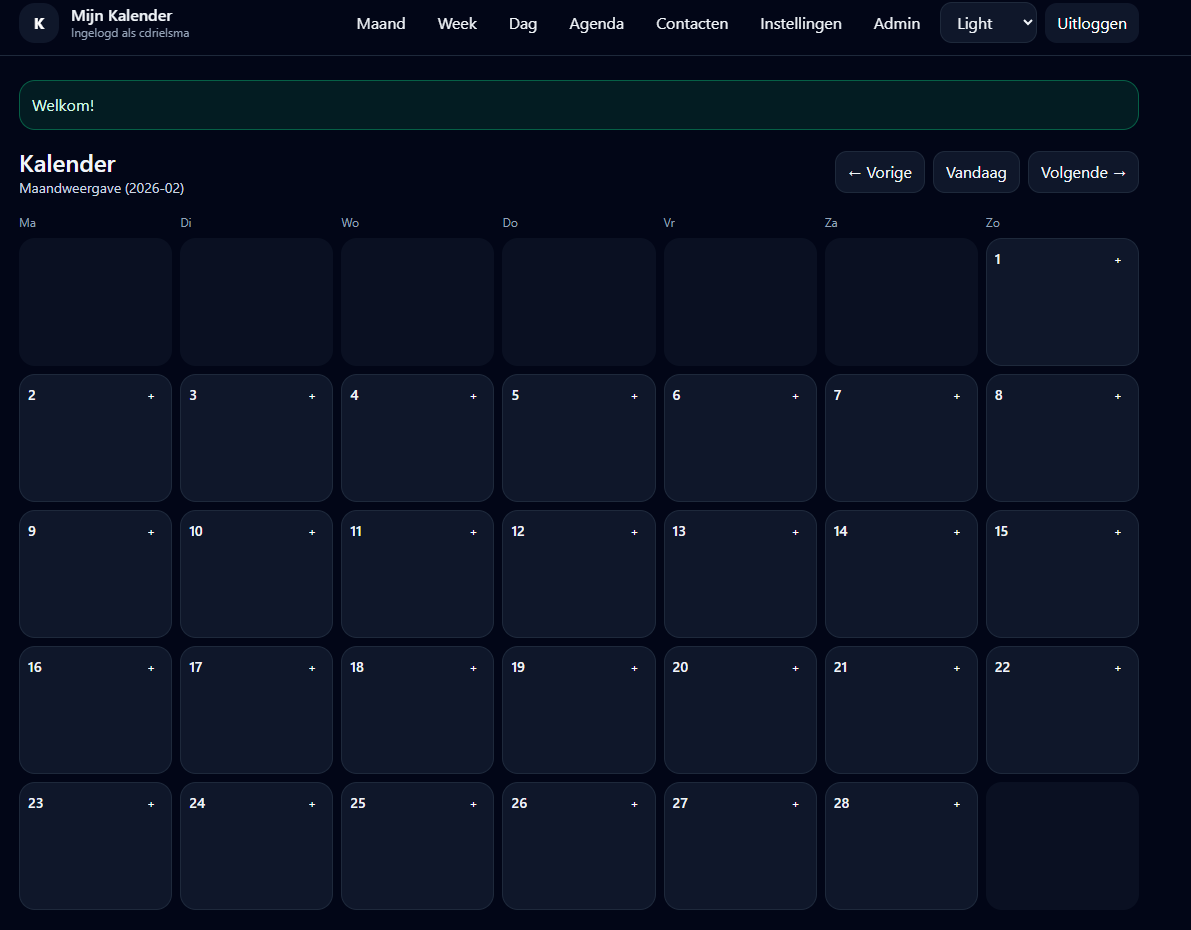Advance to next month with Volgende
This screenshot has height=930, width=1191.
click(x=1083, y=172)
